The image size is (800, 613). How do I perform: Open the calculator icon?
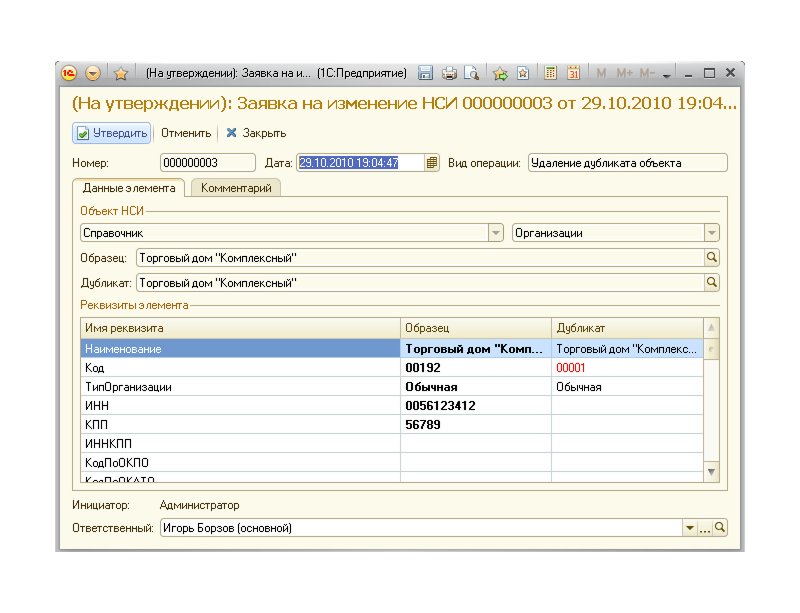550,73
